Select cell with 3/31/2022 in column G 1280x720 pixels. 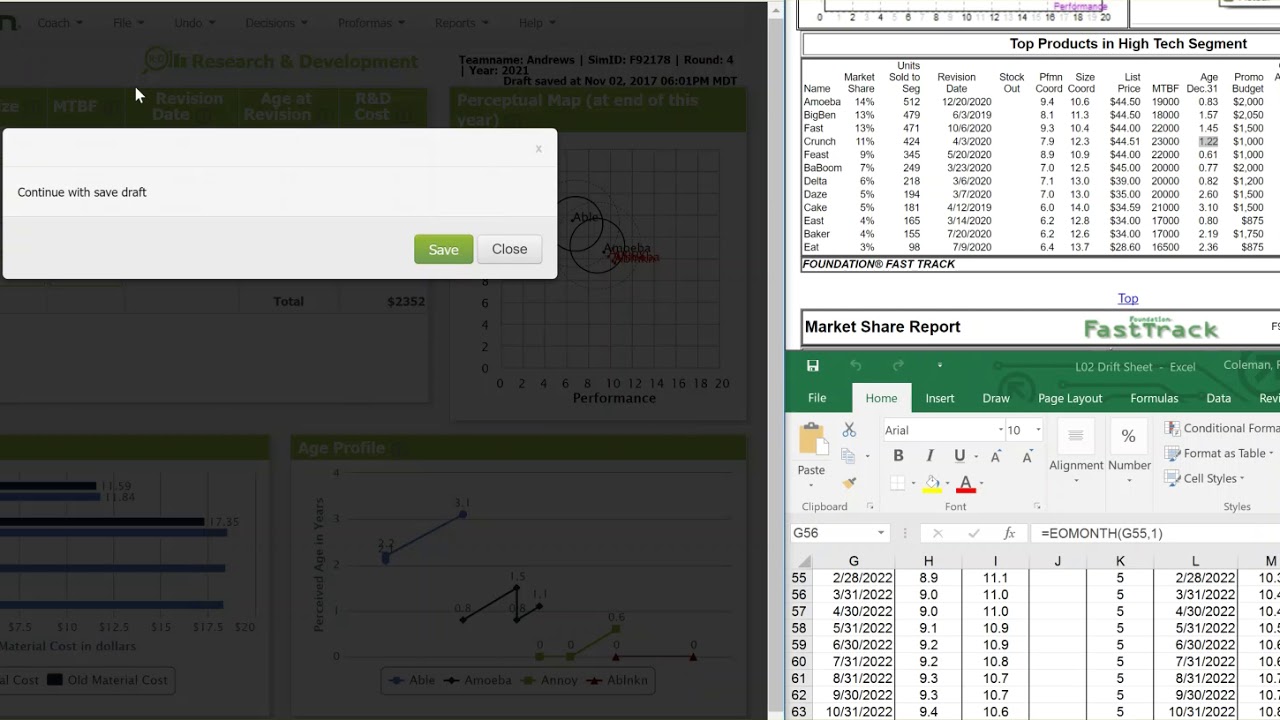tap(853, 595)
